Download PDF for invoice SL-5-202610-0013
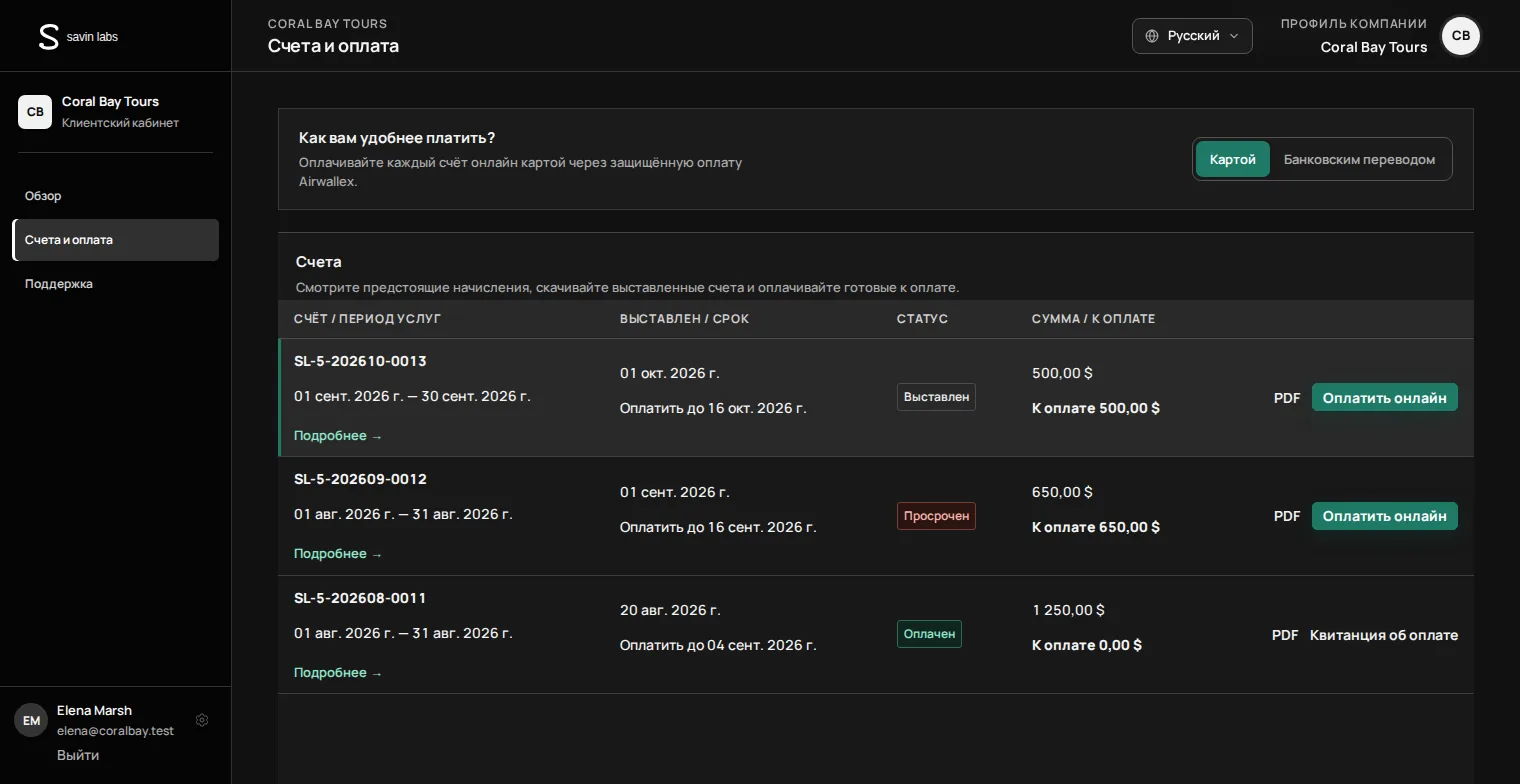1520x784 pixels. 1287,398
